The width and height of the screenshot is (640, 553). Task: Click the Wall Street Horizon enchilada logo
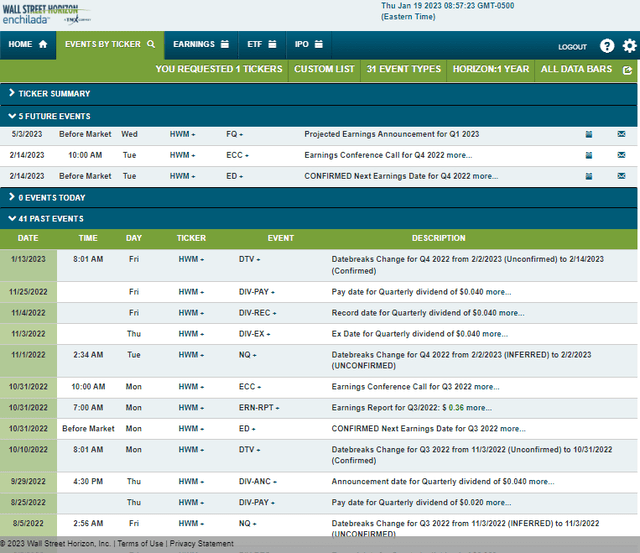click(x=47, y=14)
